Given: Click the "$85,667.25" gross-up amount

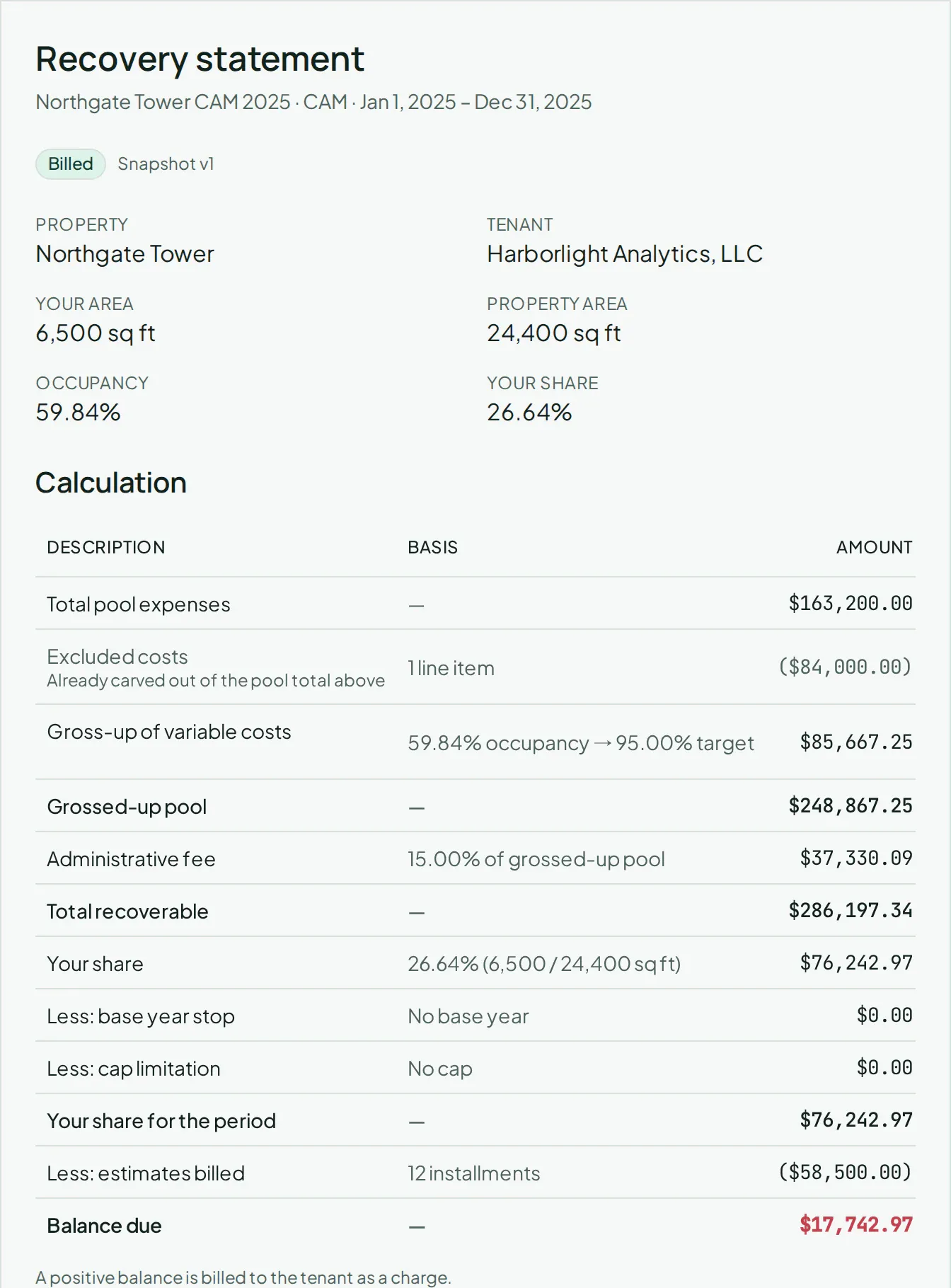Looking at the screenshot, I should tap(856, 742).
